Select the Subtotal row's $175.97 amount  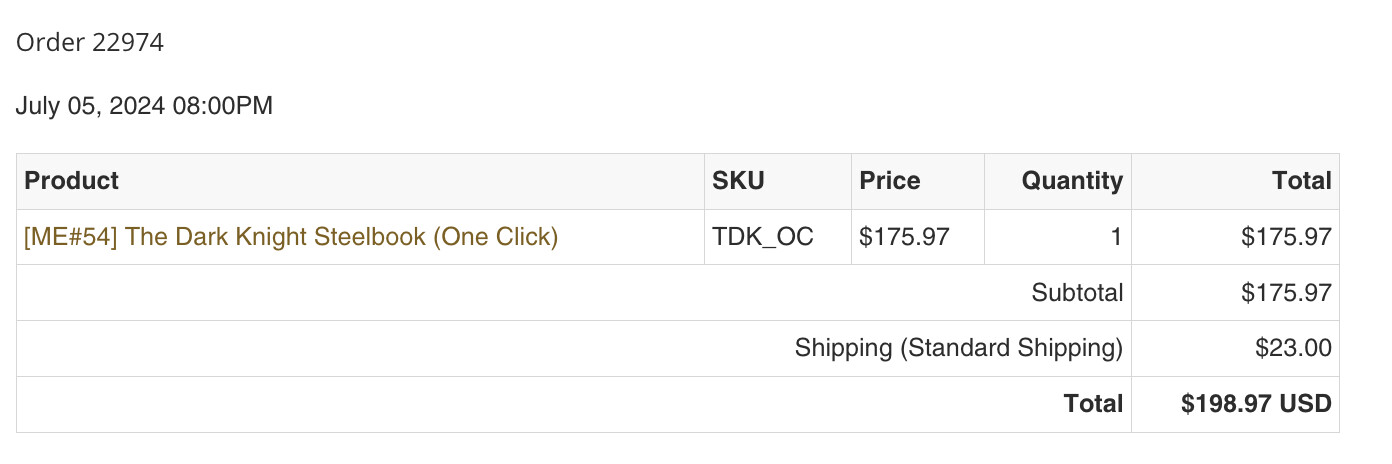coord(1286,293)
